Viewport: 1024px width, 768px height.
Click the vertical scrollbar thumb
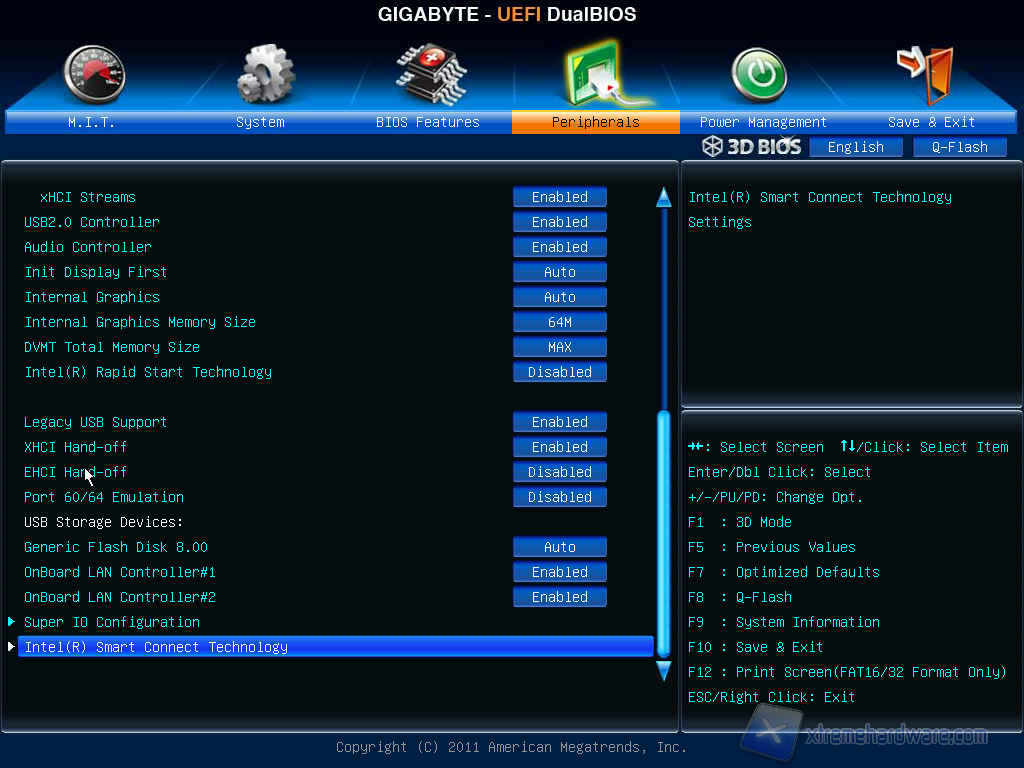[x=663, y=530]
